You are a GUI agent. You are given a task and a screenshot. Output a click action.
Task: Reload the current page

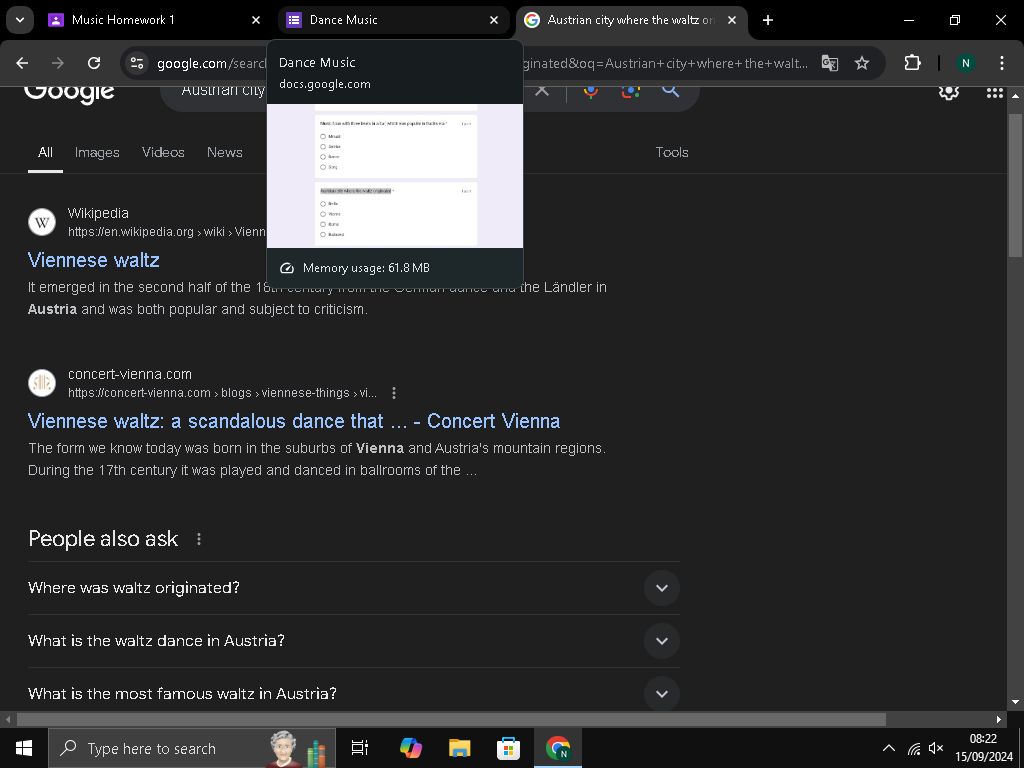[94, 63]
